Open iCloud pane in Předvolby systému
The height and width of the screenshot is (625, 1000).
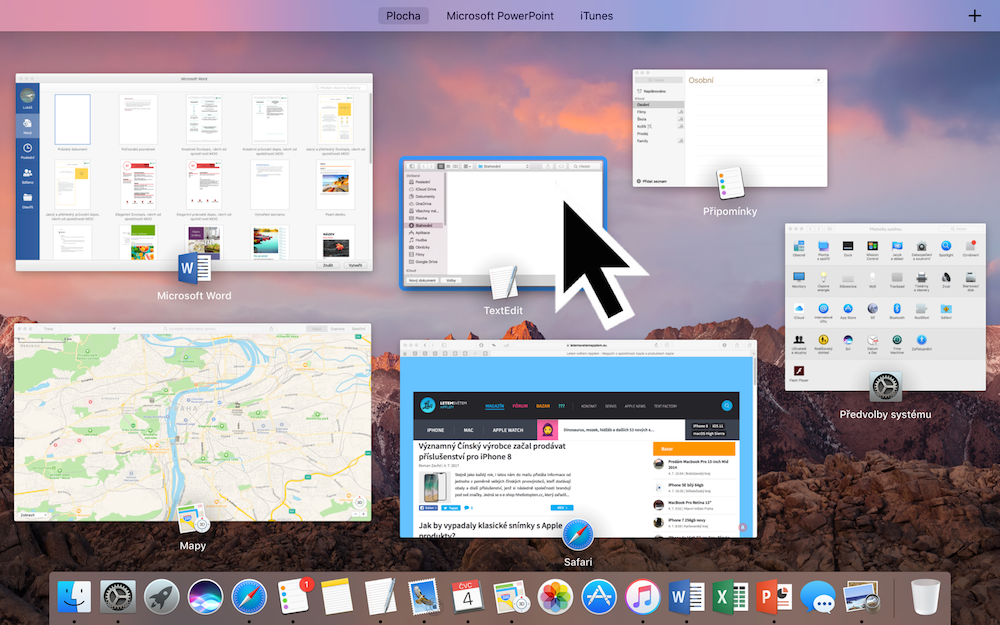tap(798, 311)
